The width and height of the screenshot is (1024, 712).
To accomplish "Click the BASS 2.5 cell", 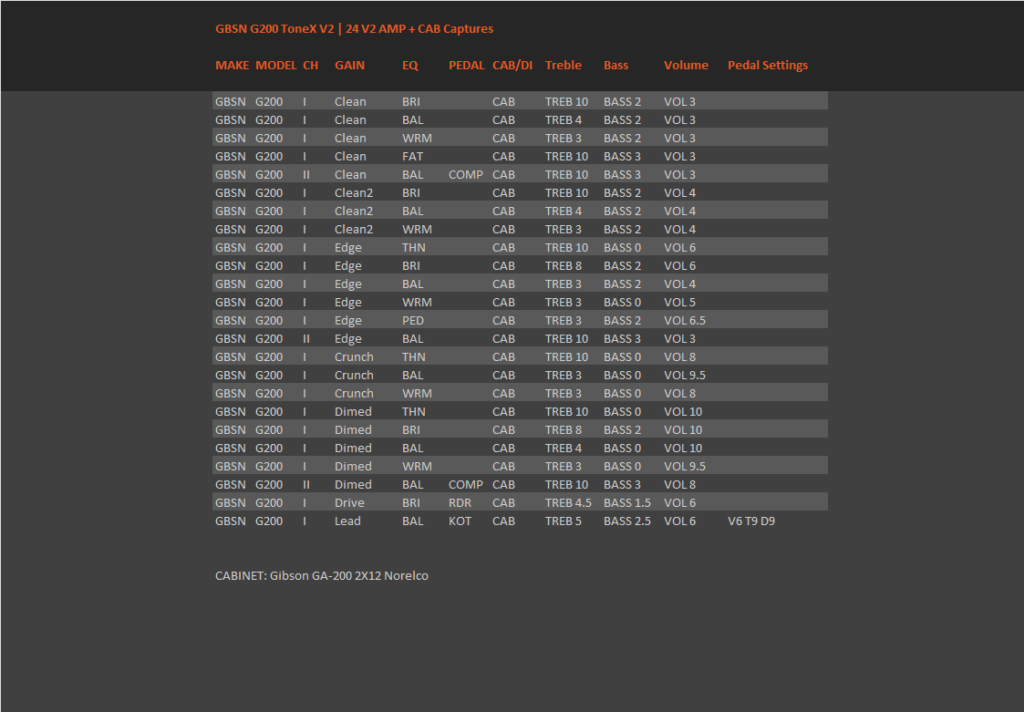I will 627,521.
